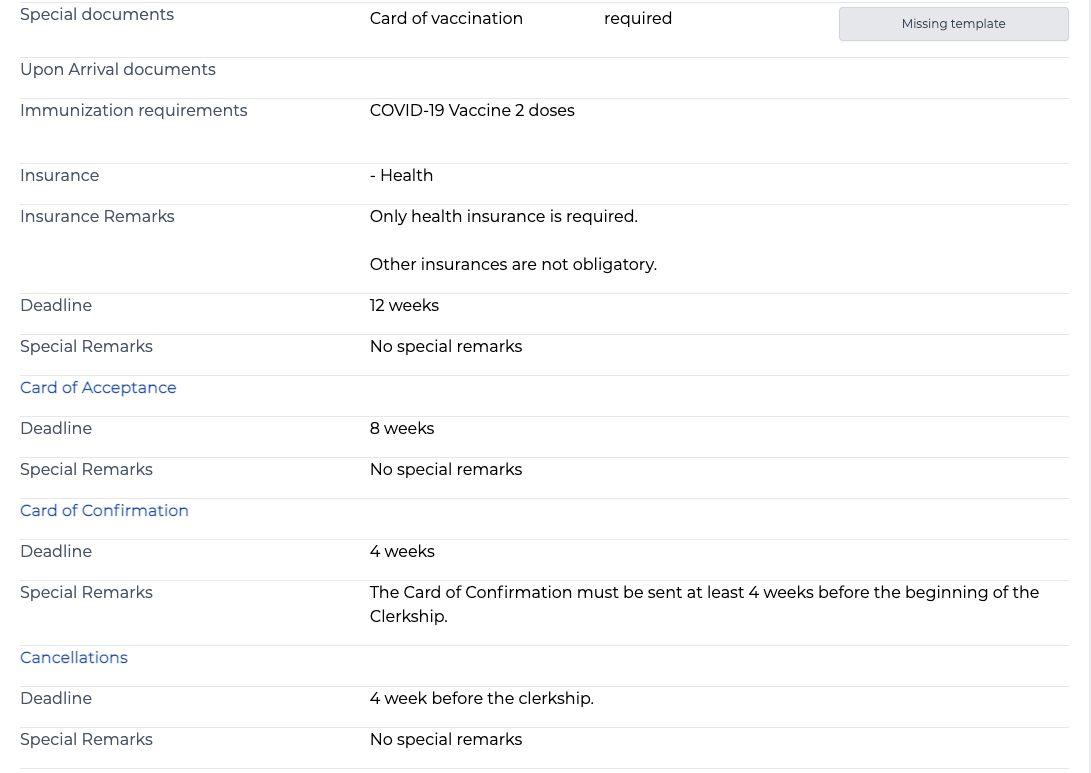Click the Missing template button
1091x773 pixels.
tap(953, 24)
